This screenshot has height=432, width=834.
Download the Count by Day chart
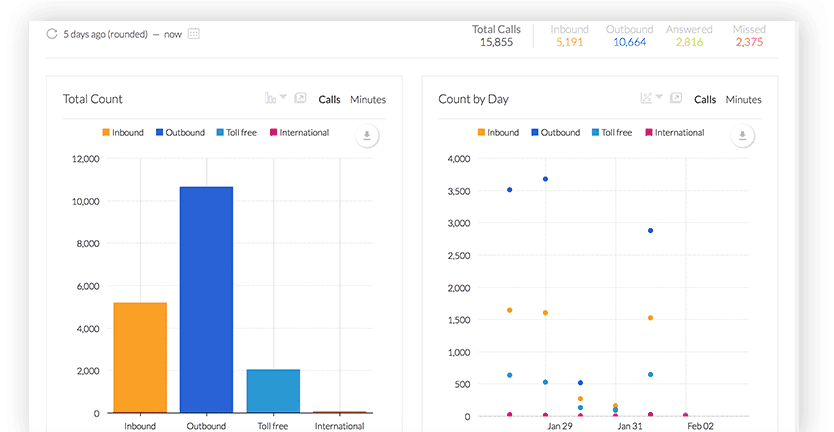click(742, 136)
